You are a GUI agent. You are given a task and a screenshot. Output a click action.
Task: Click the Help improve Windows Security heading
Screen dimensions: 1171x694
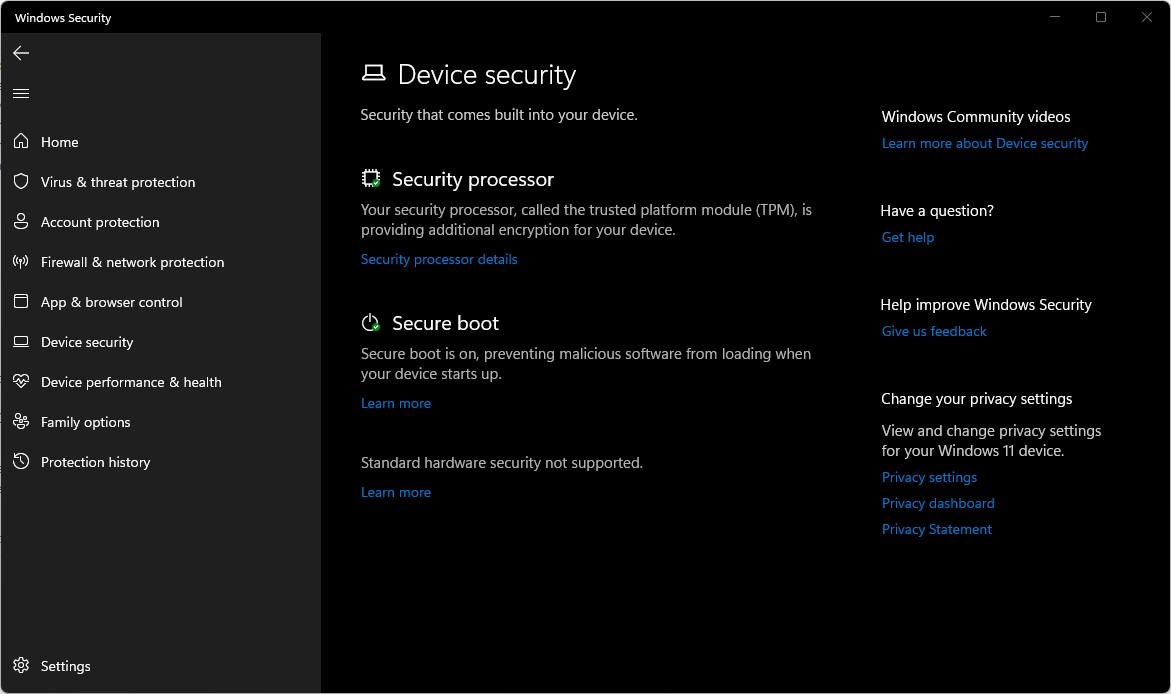coord(986,305)
